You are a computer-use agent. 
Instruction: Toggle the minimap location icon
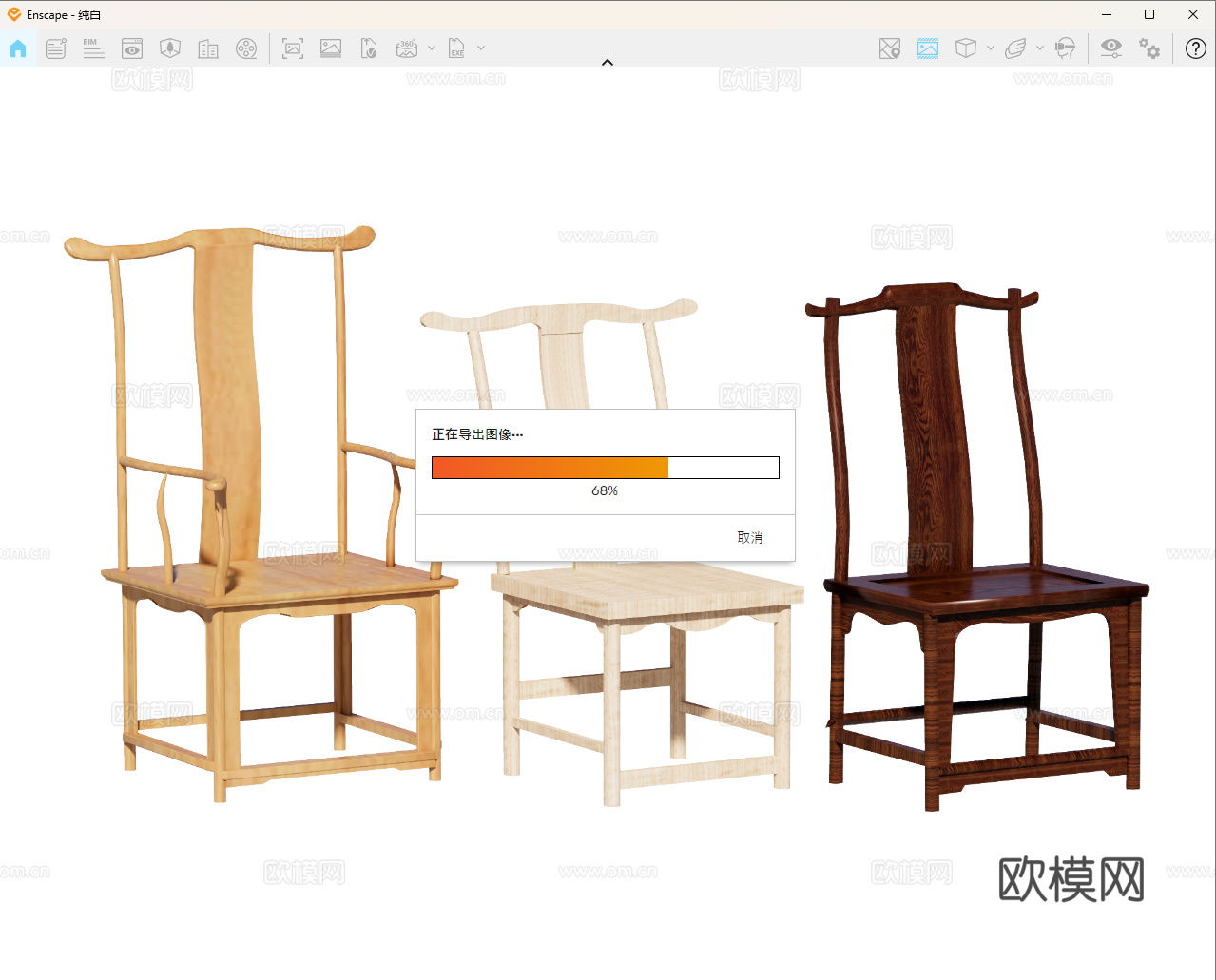[x=890, y=48]
